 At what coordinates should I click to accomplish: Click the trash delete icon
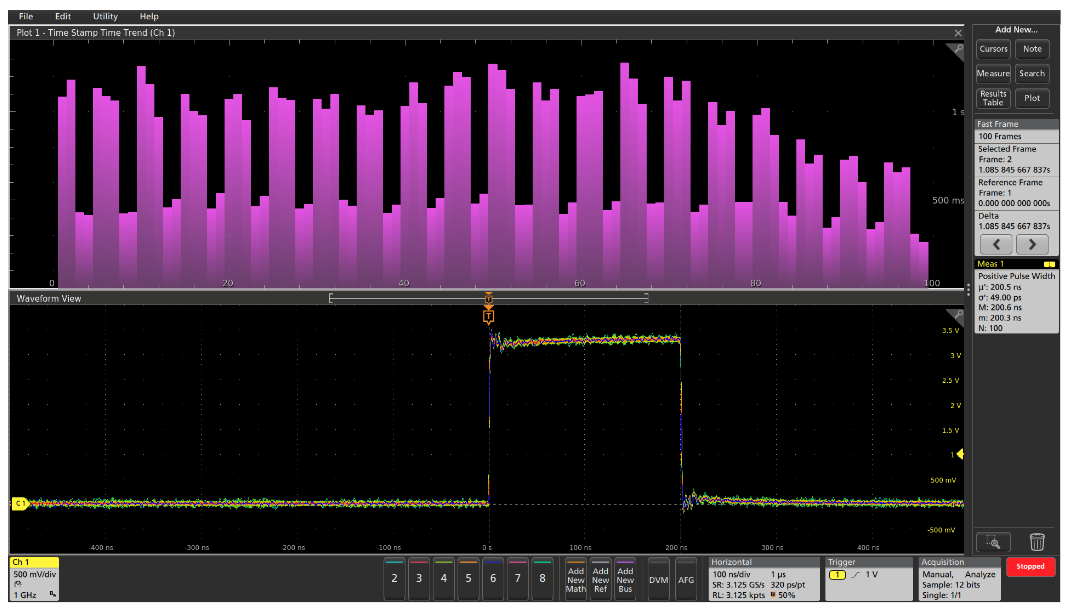pyautogui.click(x=1037, y=542)
